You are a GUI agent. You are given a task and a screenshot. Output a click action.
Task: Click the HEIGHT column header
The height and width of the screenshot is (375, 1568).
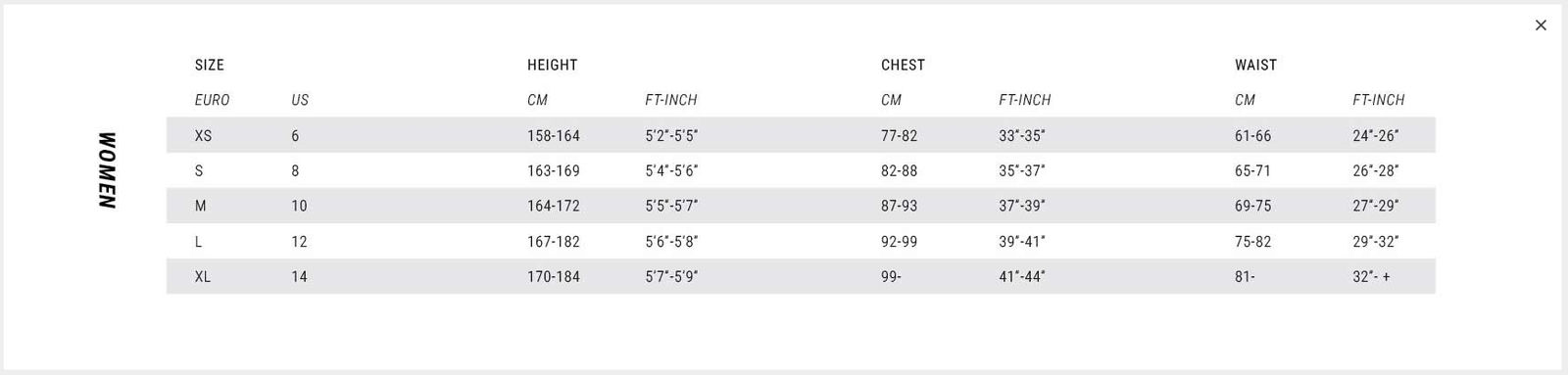point(552,65)
